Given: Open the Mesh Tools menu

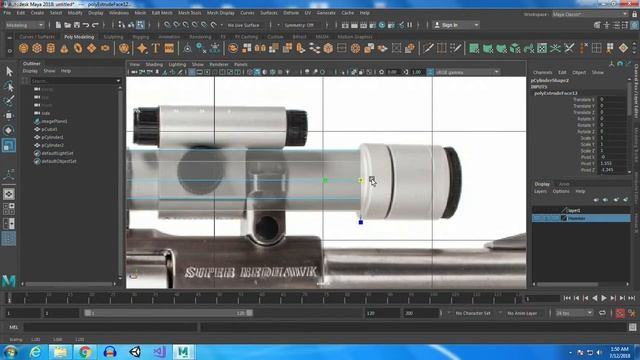Looking at the screenshot, I should click(189, 13).
